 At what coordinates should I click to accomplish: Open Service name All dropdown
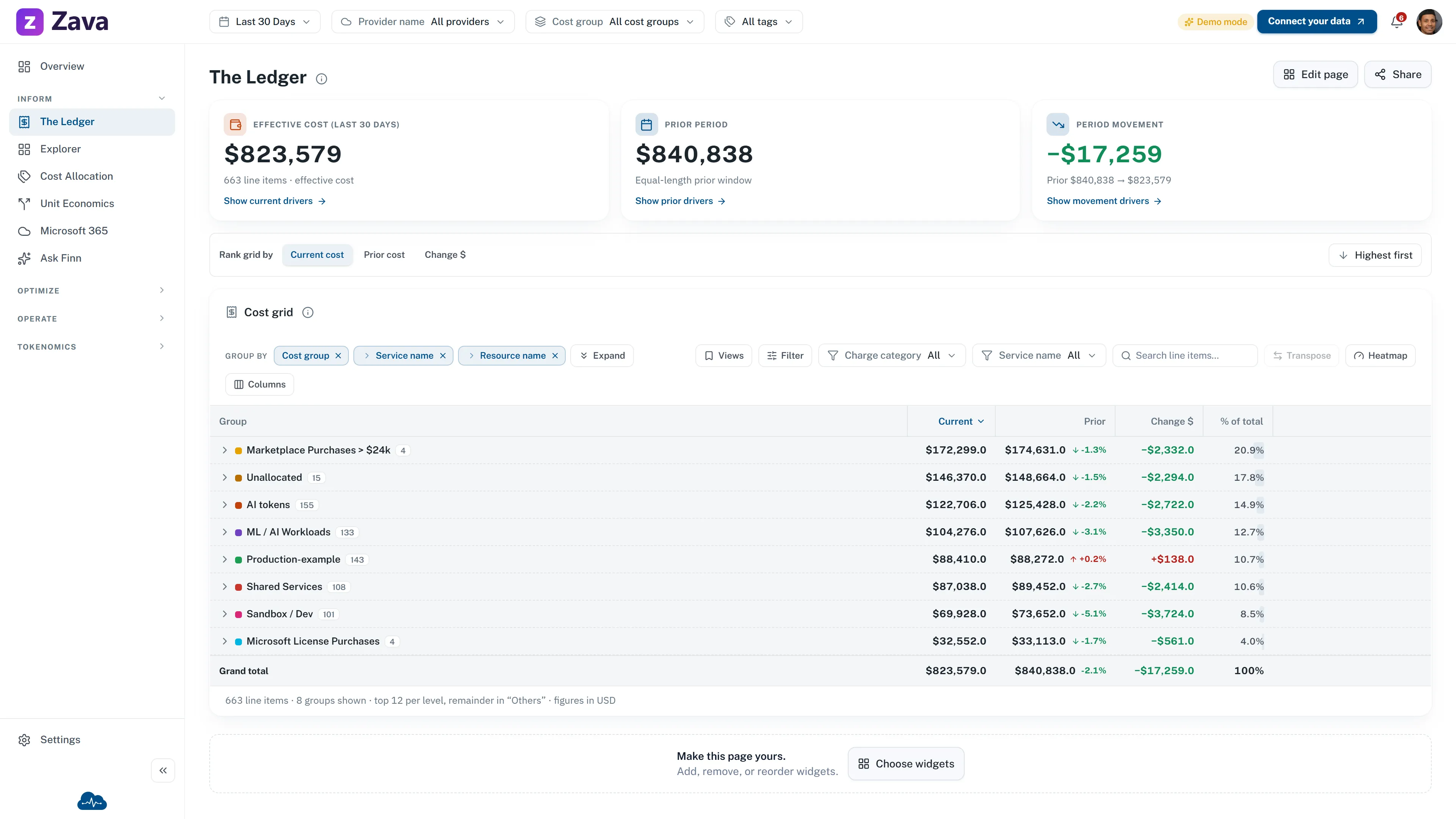(x=1039, y=356)
